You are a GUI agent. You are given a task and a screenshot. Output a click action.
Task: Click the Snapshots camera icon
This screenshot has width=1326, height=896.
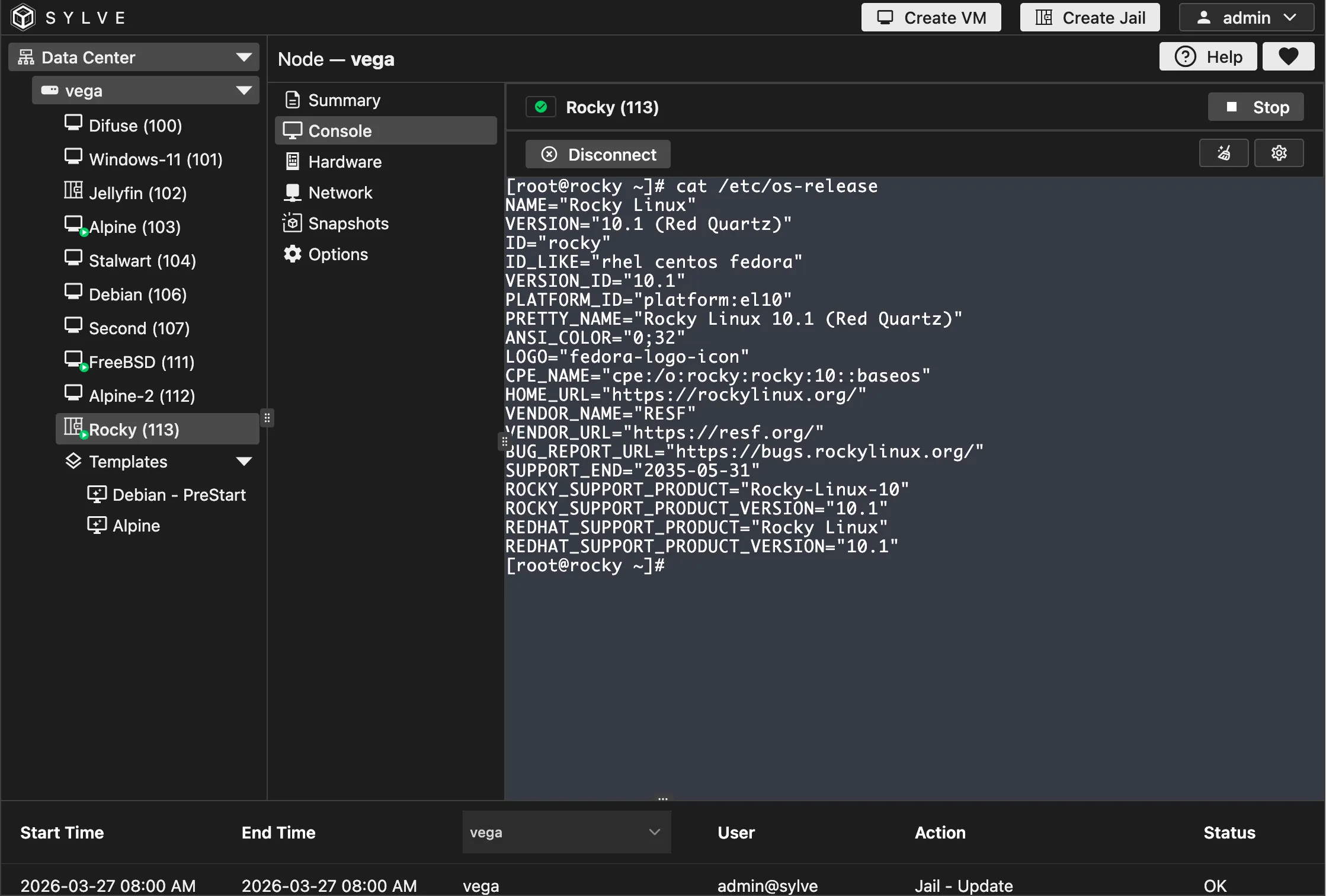click(x=292, y=223)
